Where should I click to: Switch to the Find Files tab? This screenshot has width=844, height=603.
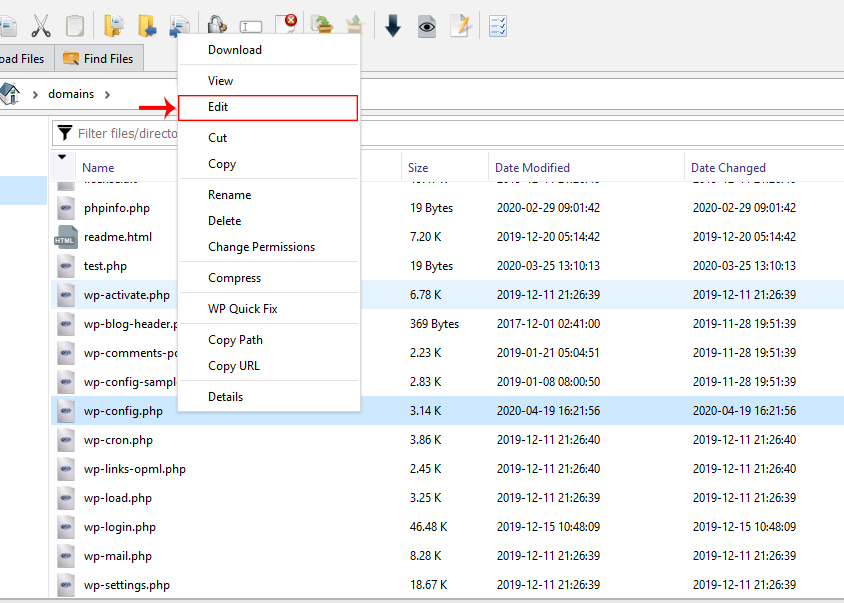(99, 58)
